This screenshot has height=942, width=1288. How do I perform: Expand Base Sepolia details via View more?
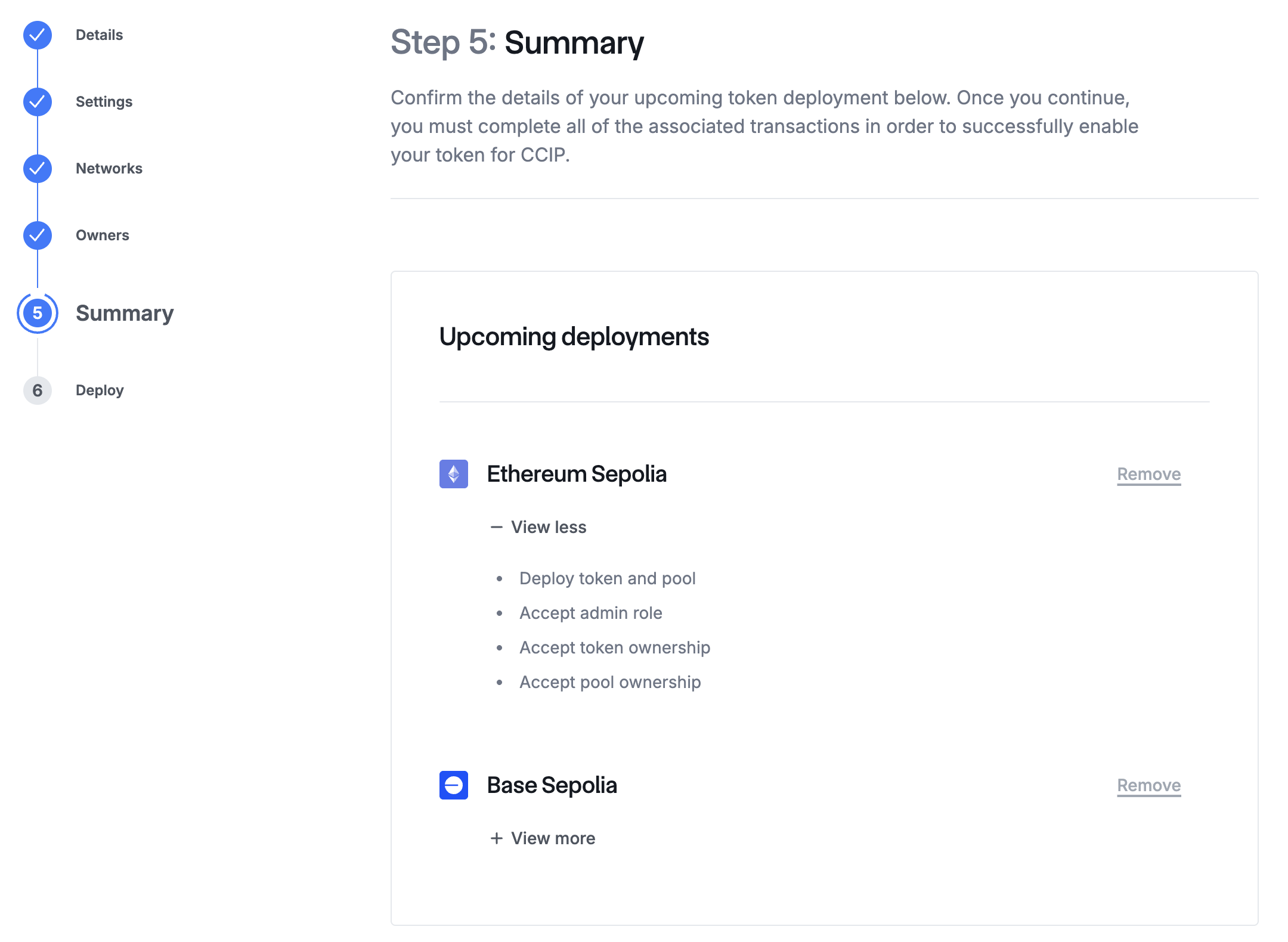pos(544,838)
